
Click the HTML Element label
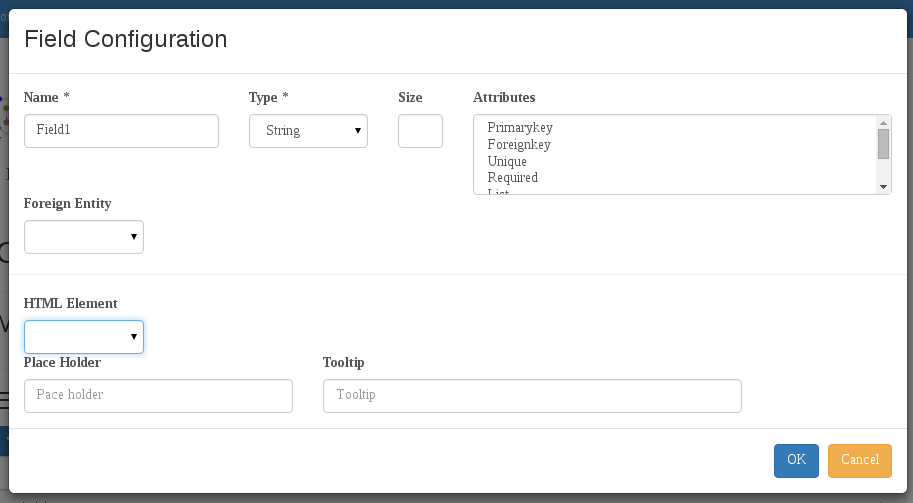click(70, 303)
